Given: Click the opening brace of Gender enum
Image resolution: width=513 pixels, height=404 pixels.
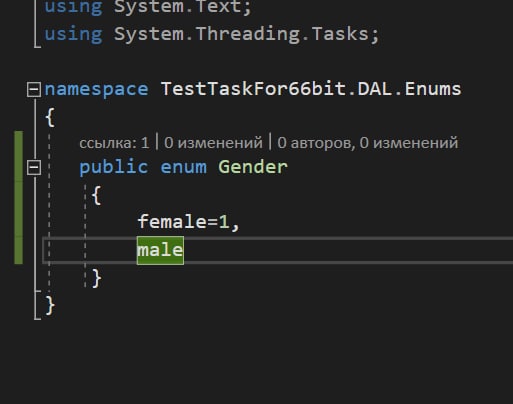Looking at the screenshot, I should point(97,195).
